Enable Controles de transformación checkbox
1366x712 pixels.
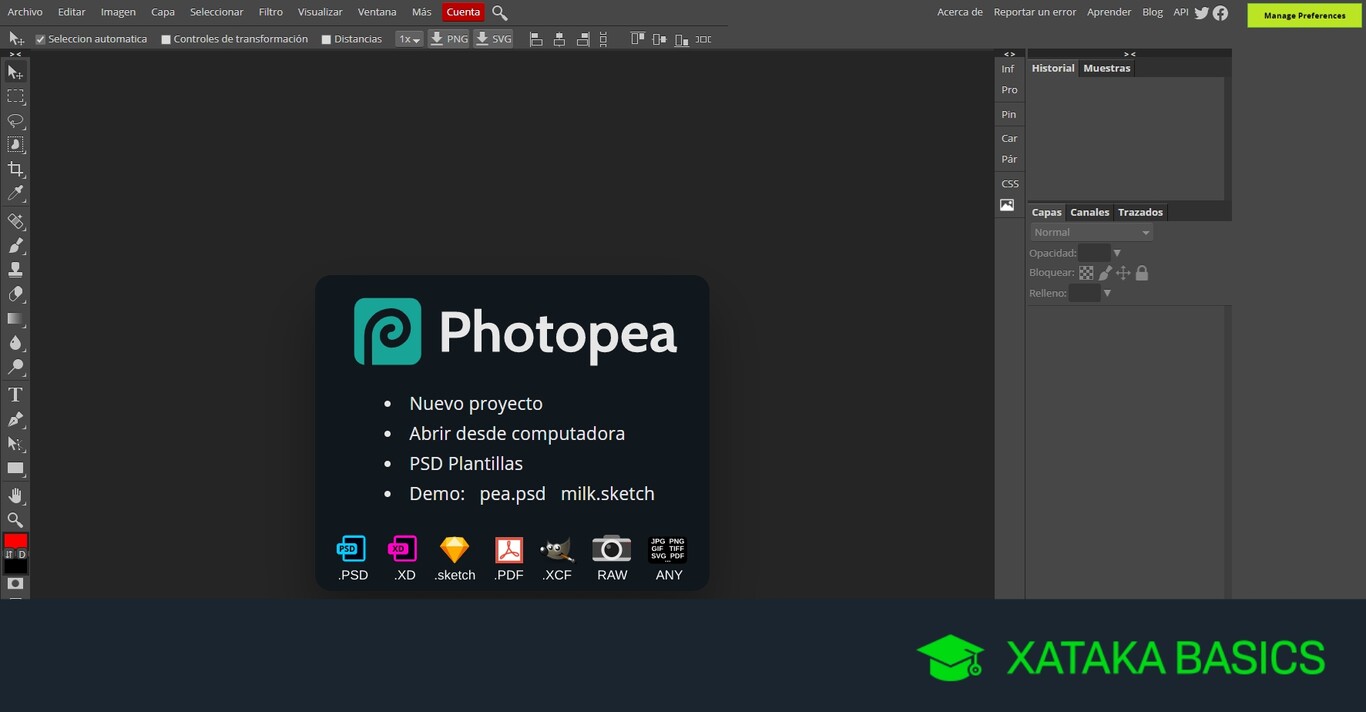166,40
